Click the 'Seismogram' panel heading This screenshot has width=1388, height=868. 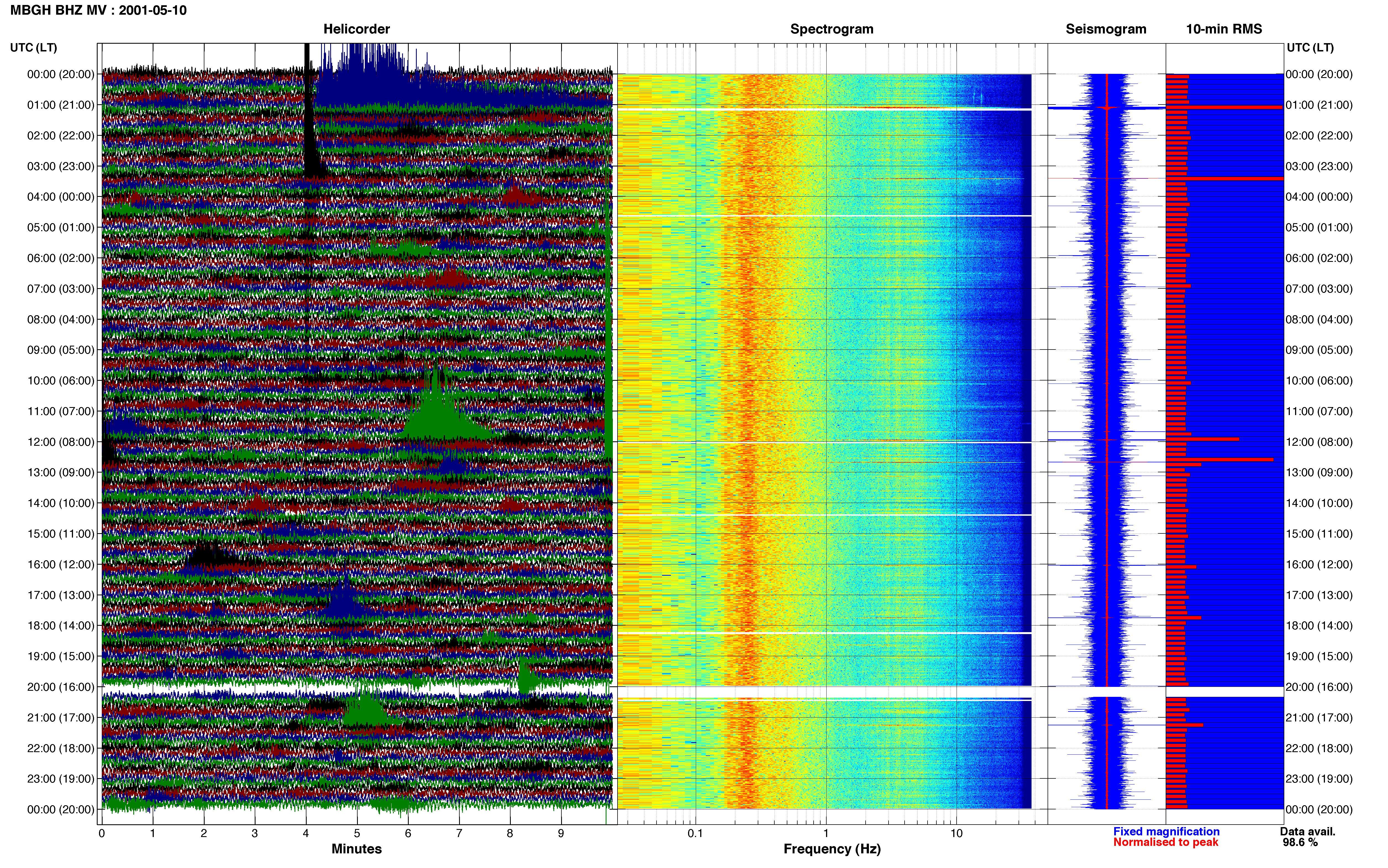coord(1106,29)
